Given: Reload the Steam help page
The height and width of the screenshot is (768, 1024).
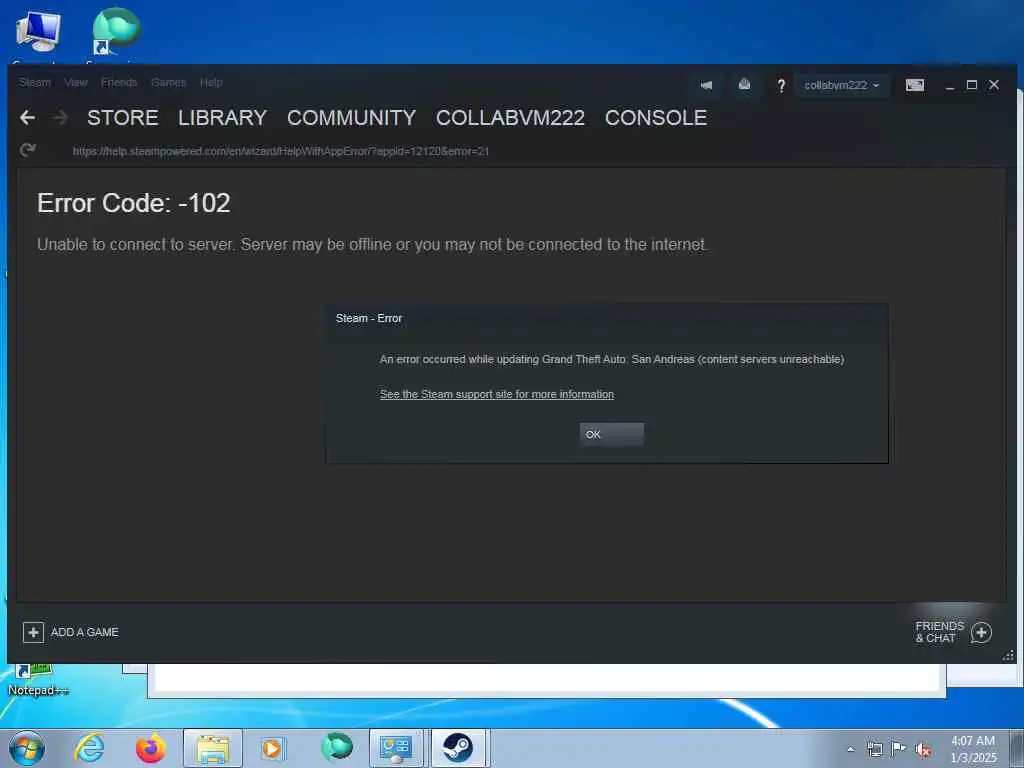Looking at the screenshot, I should coord(27,150).
